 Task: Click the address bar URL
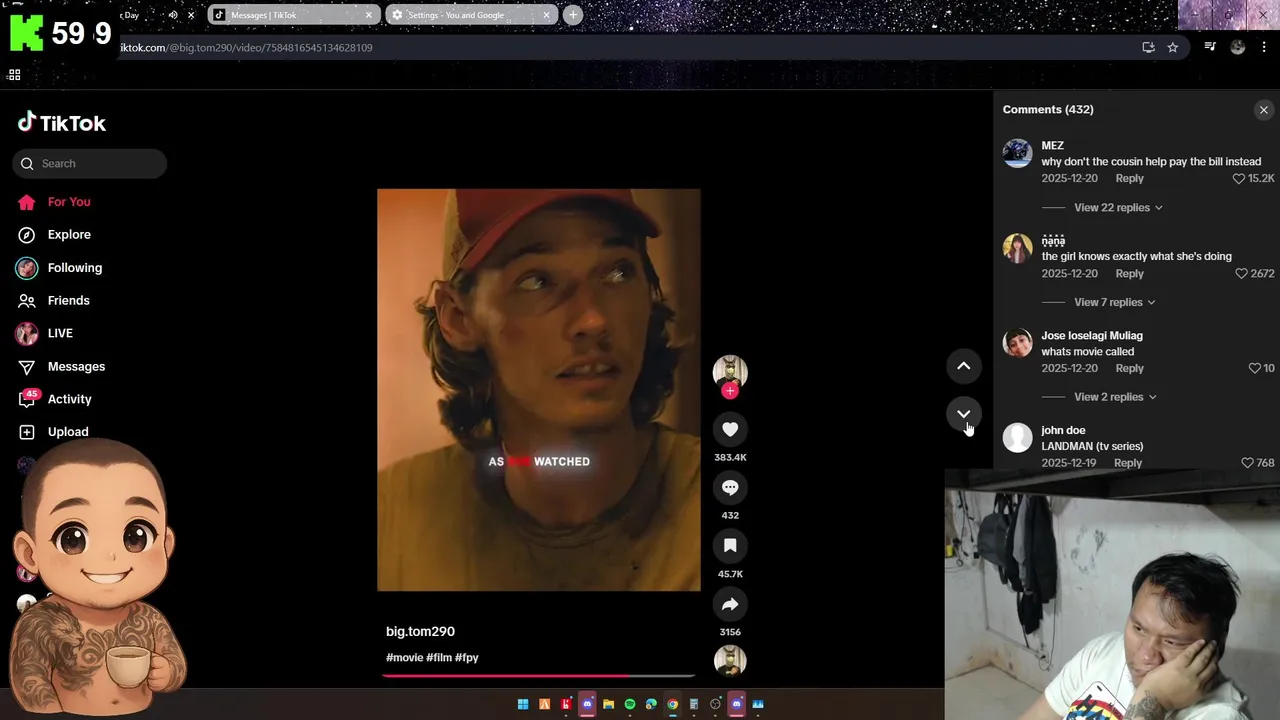(246, 47)
